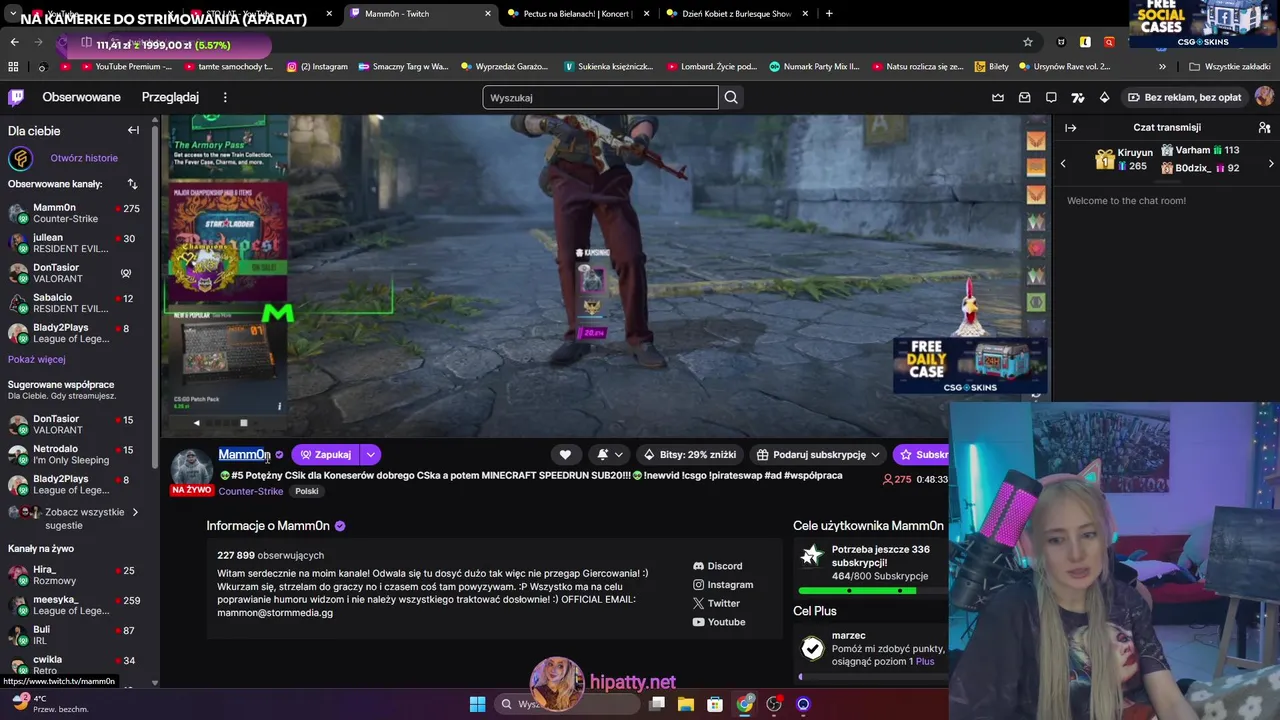Open the Wszystkie zakładki bookmarks folder

point(1229,67)
